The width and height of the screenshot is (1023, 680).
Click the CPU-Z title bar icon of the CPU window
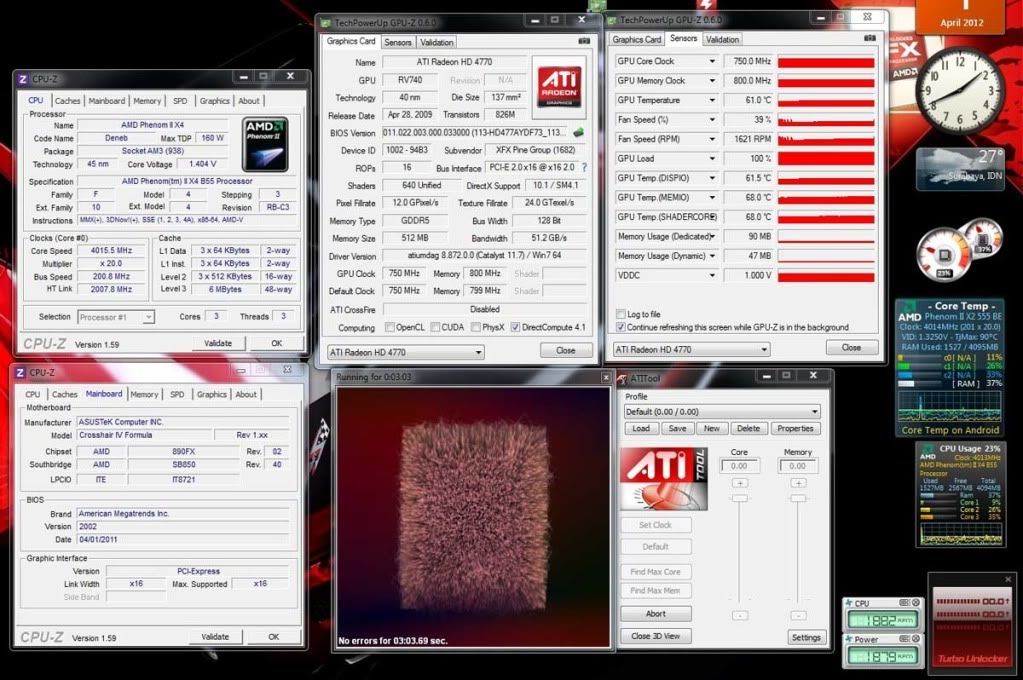(x=23, y=79)
